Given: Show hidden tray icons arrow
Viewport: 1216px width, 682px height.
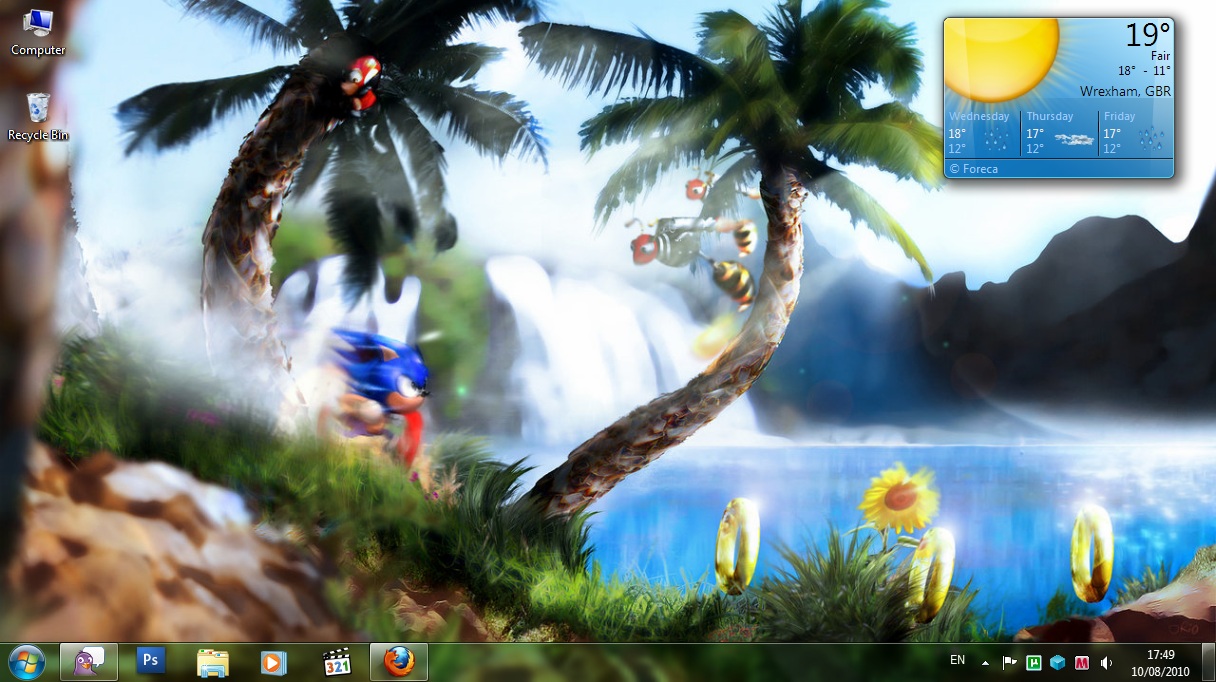Looking at the screenshot, I should [985, 662].
